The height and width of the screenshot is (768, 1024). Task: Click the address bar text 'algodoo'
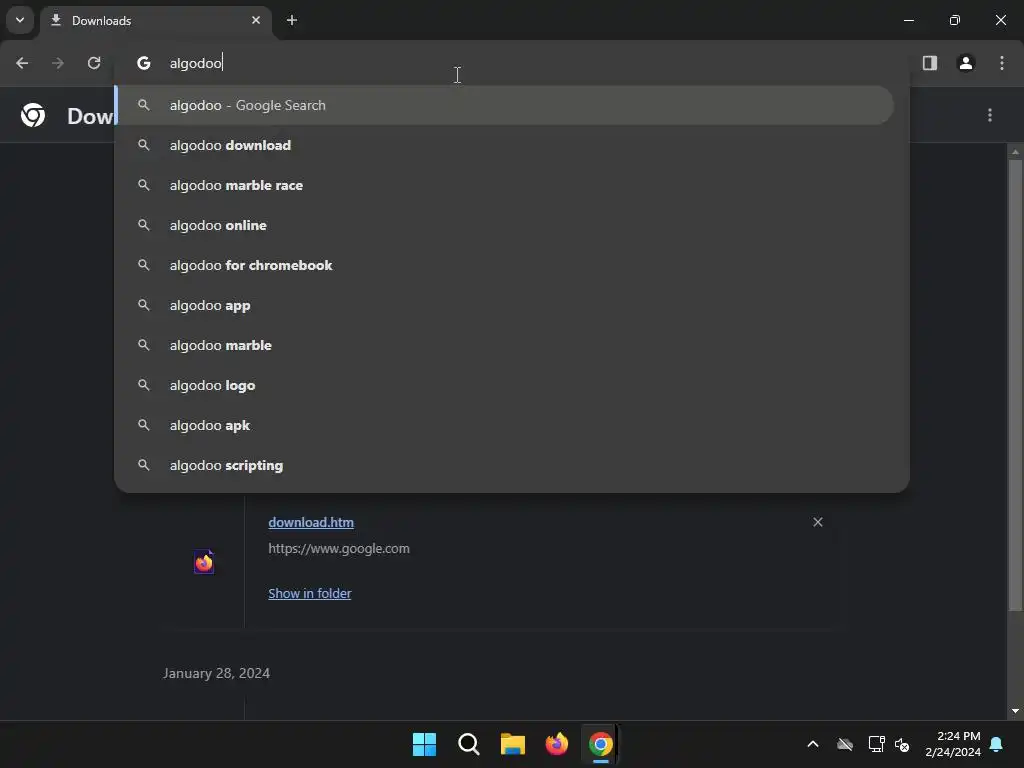[196, 63]
